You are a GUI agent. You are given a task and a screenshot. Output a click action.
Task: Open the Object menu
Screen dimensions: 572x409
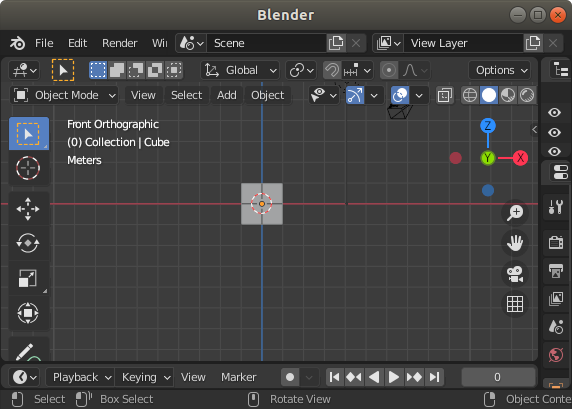(267, 95)
